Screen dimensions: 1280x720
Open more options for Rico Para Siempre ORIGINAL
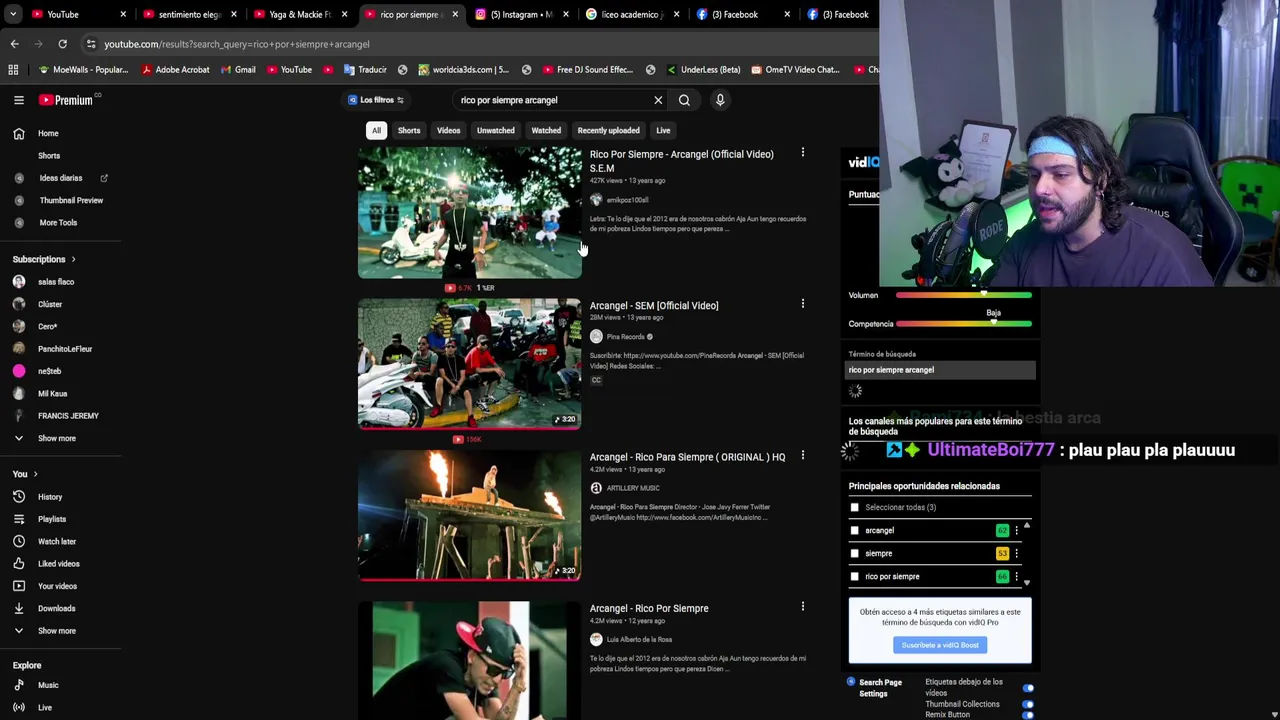802,455
